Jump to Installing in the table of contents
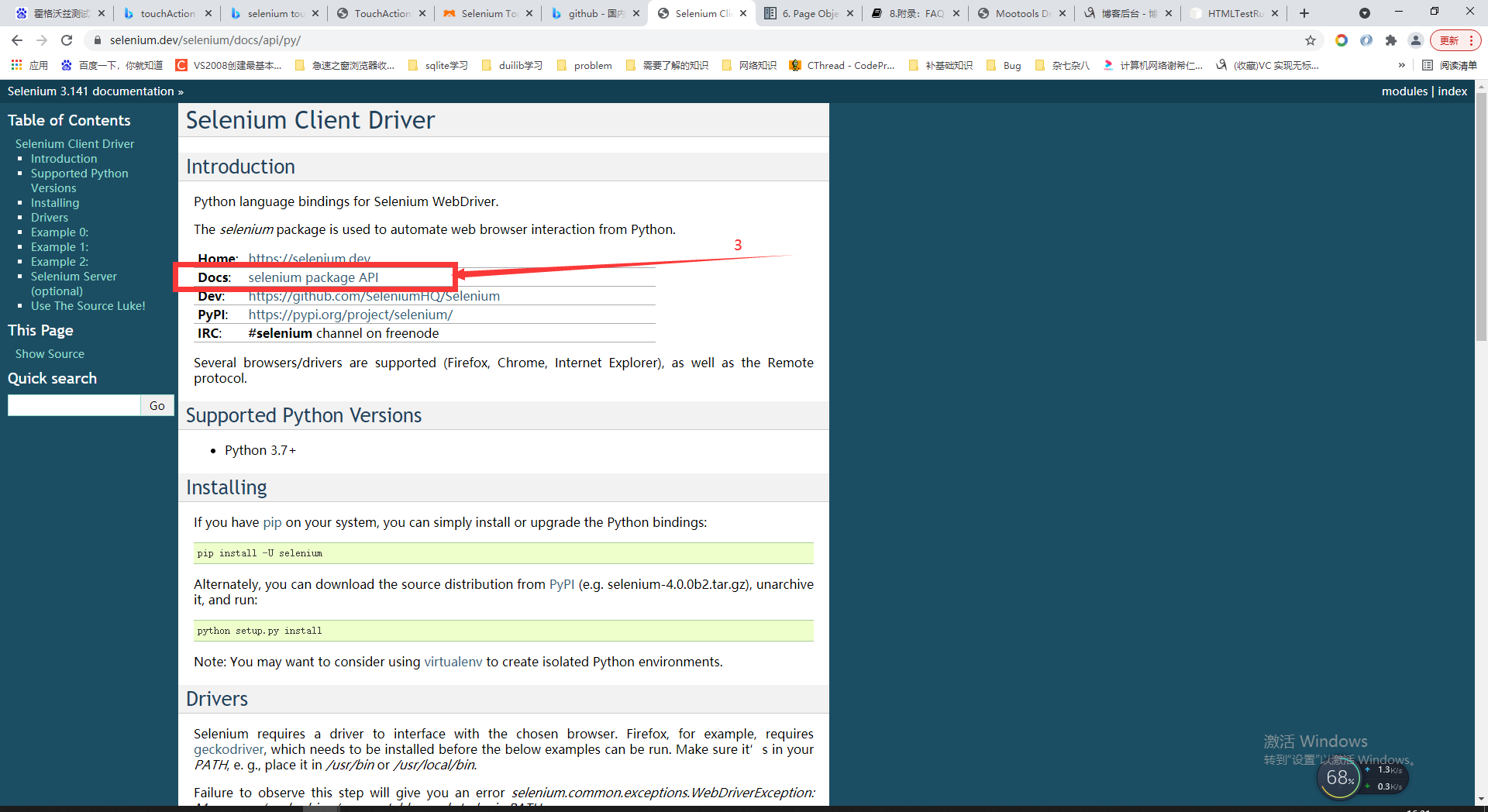The image size is (1488, 812). click(x=55, y=203)
